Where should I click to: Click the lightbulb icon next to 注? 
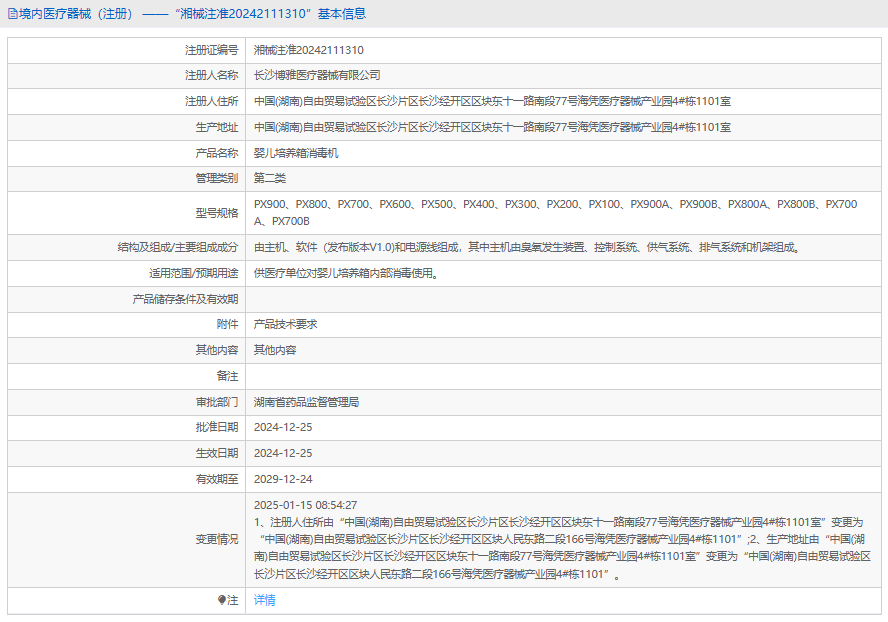222,600
